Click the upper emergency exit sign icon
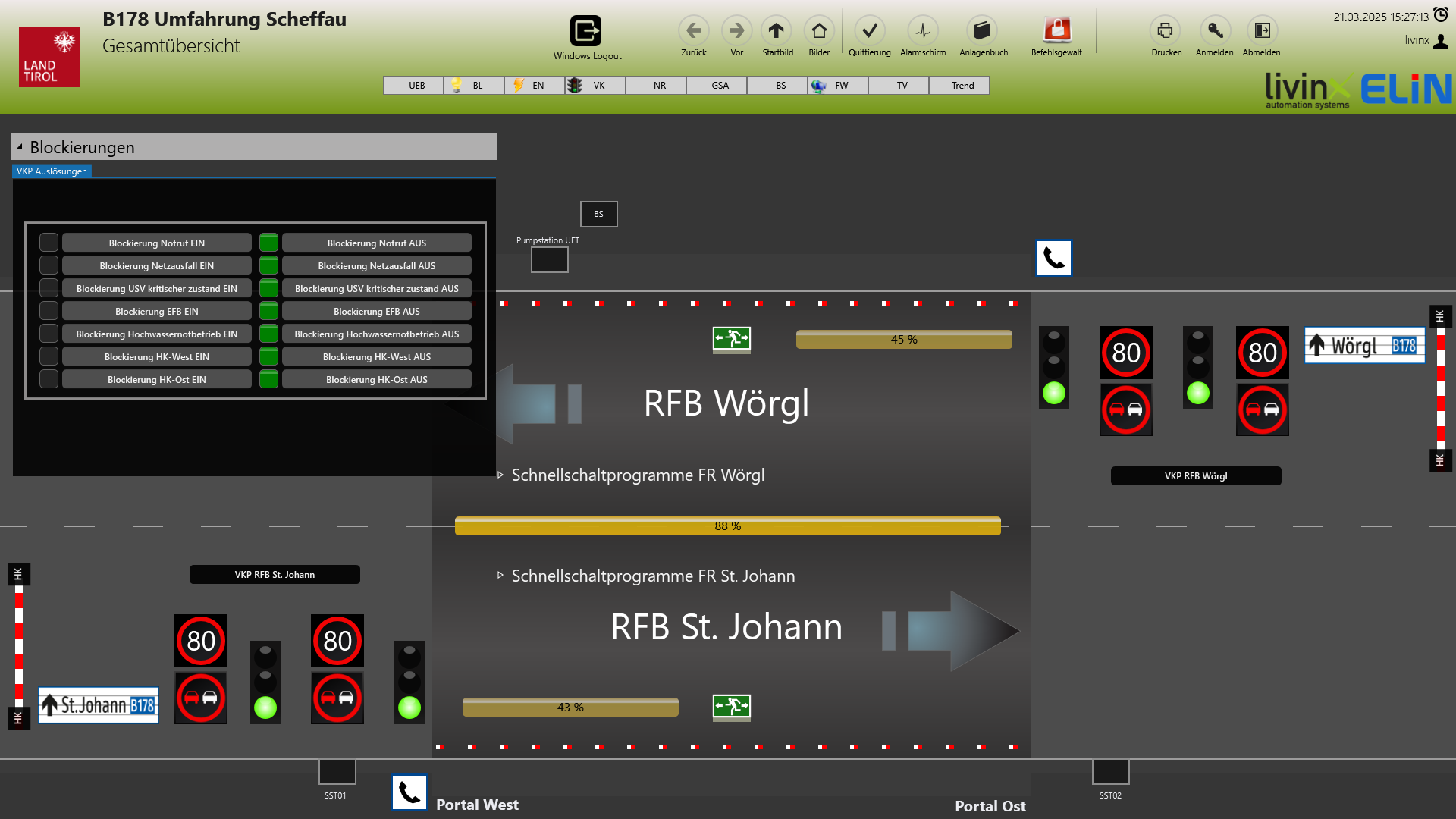Screen dimensions: 1456x819 [x=731, y=338]
